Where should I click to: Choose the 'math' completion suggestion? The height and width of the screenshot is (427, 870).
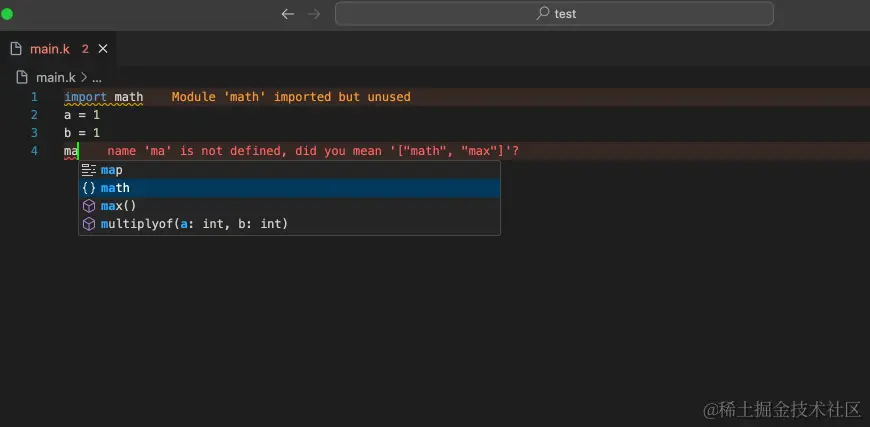click(x=289, y=188)
